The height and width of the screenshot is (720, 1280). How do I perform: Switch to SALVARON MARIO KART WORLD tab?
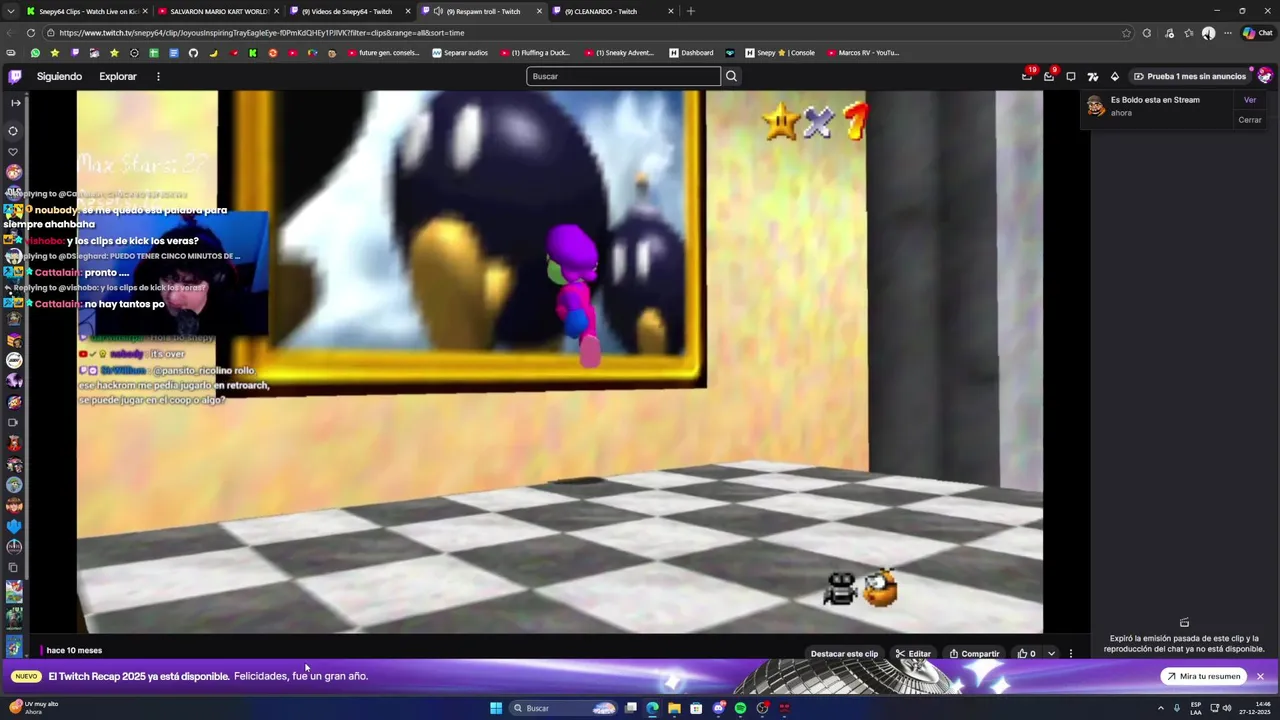217,11
